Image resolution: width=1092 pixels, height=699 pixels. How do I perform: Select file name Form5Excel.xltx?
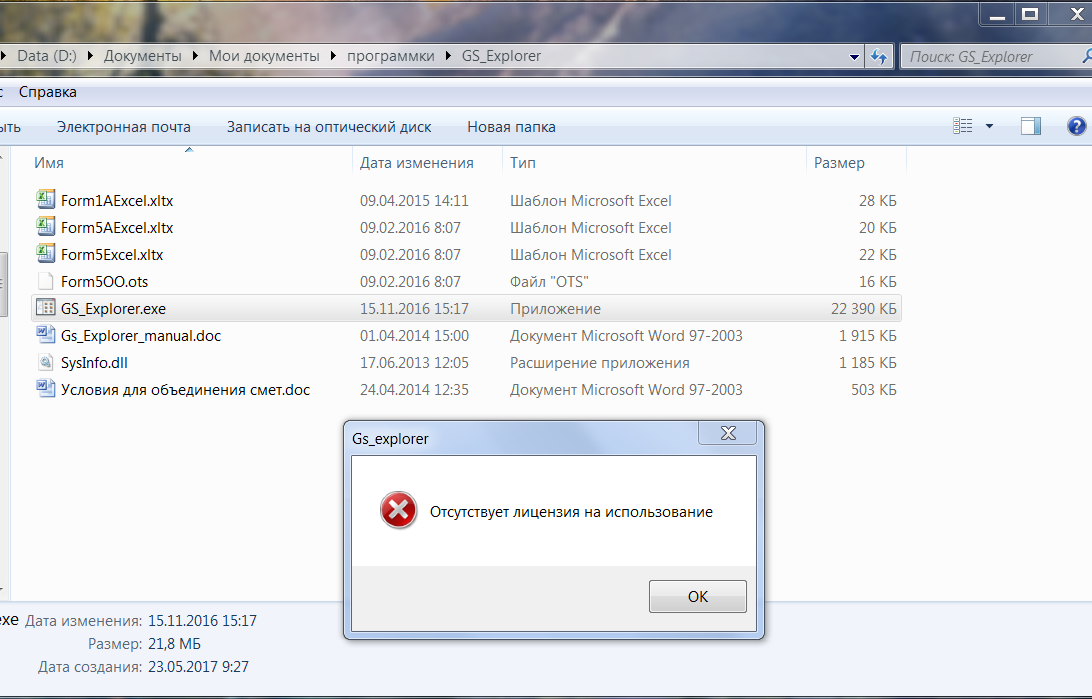pyautogui.click(x=111, y=255)
